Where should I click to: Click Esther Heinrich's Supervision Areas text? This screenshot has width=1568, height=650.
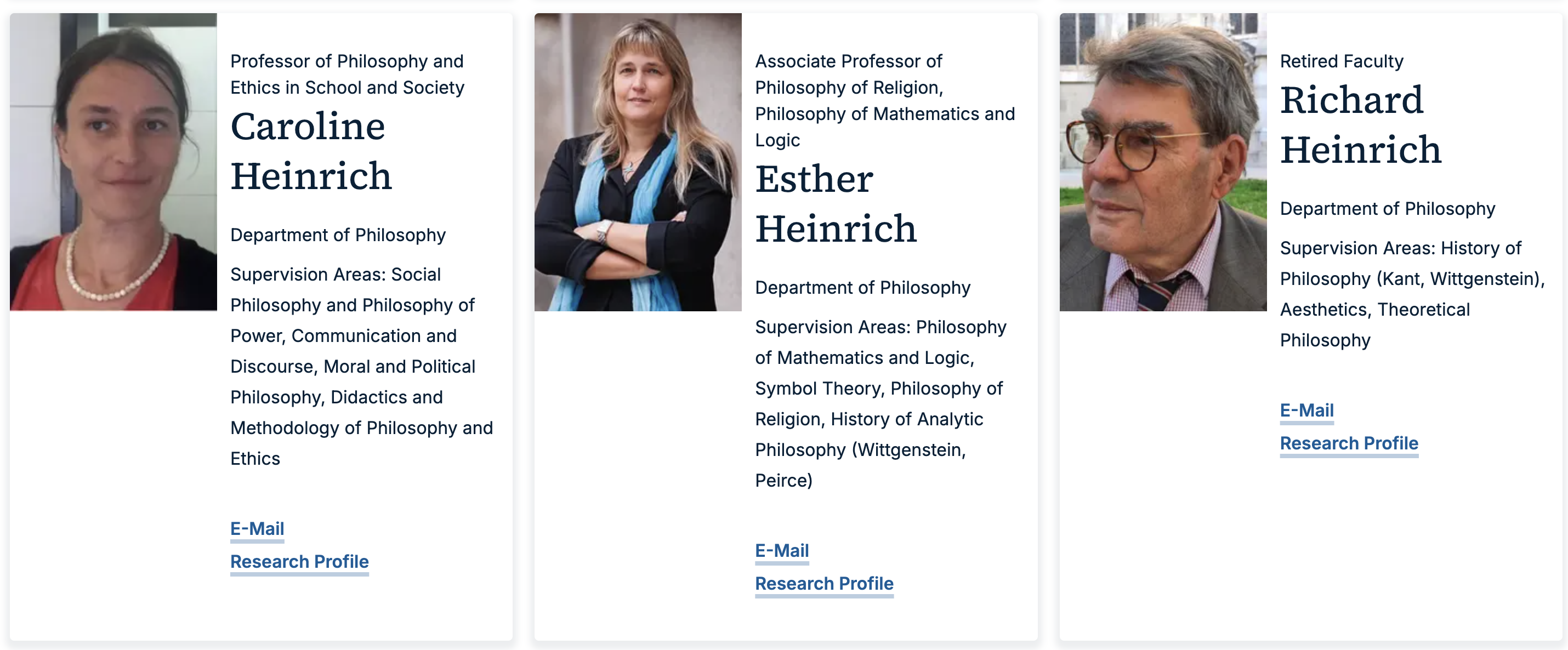click(x=879, y=403)
